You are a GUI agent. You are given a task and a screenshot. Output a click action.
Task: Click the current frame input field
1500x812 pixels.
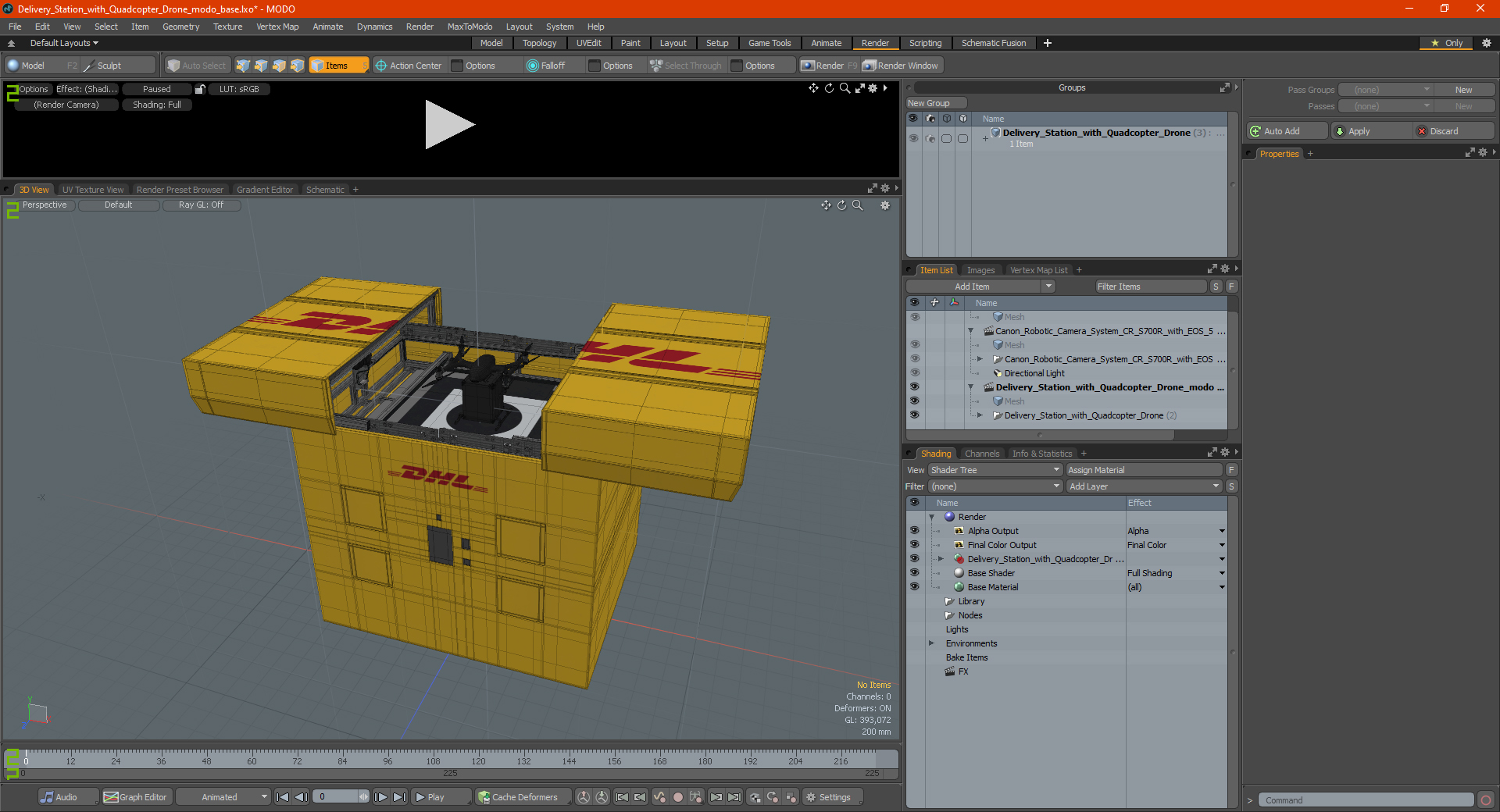[336, 797]
